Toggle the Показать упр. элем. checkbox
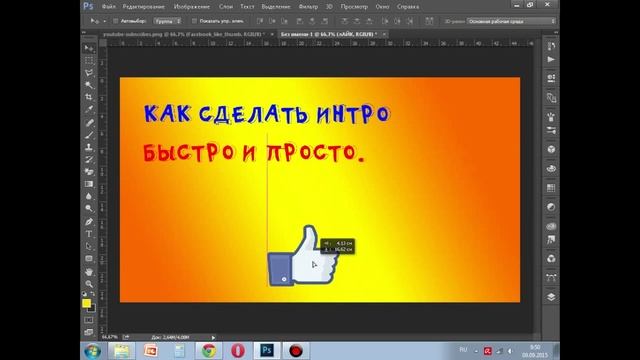The image size is (640, 360). pyautogui.click(x=194, y=21)
